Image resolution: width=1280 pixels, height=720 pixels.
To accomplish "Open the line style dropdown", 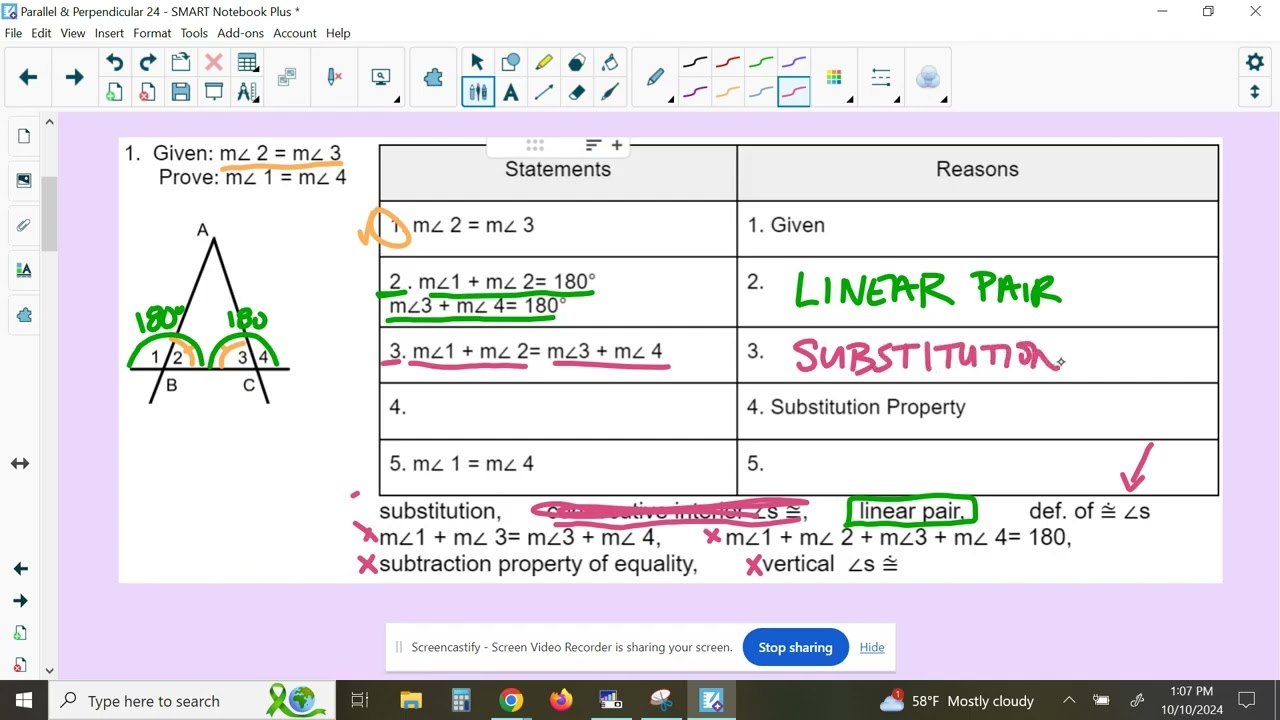I will pos(881,77).
